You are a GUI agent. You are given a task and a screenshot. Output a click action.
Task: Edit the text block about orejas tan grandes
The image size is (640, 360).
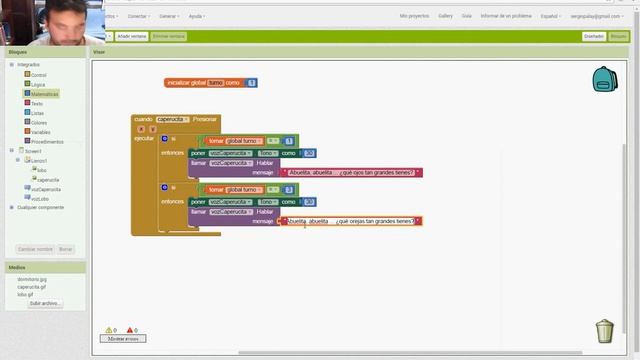(351, 221)
